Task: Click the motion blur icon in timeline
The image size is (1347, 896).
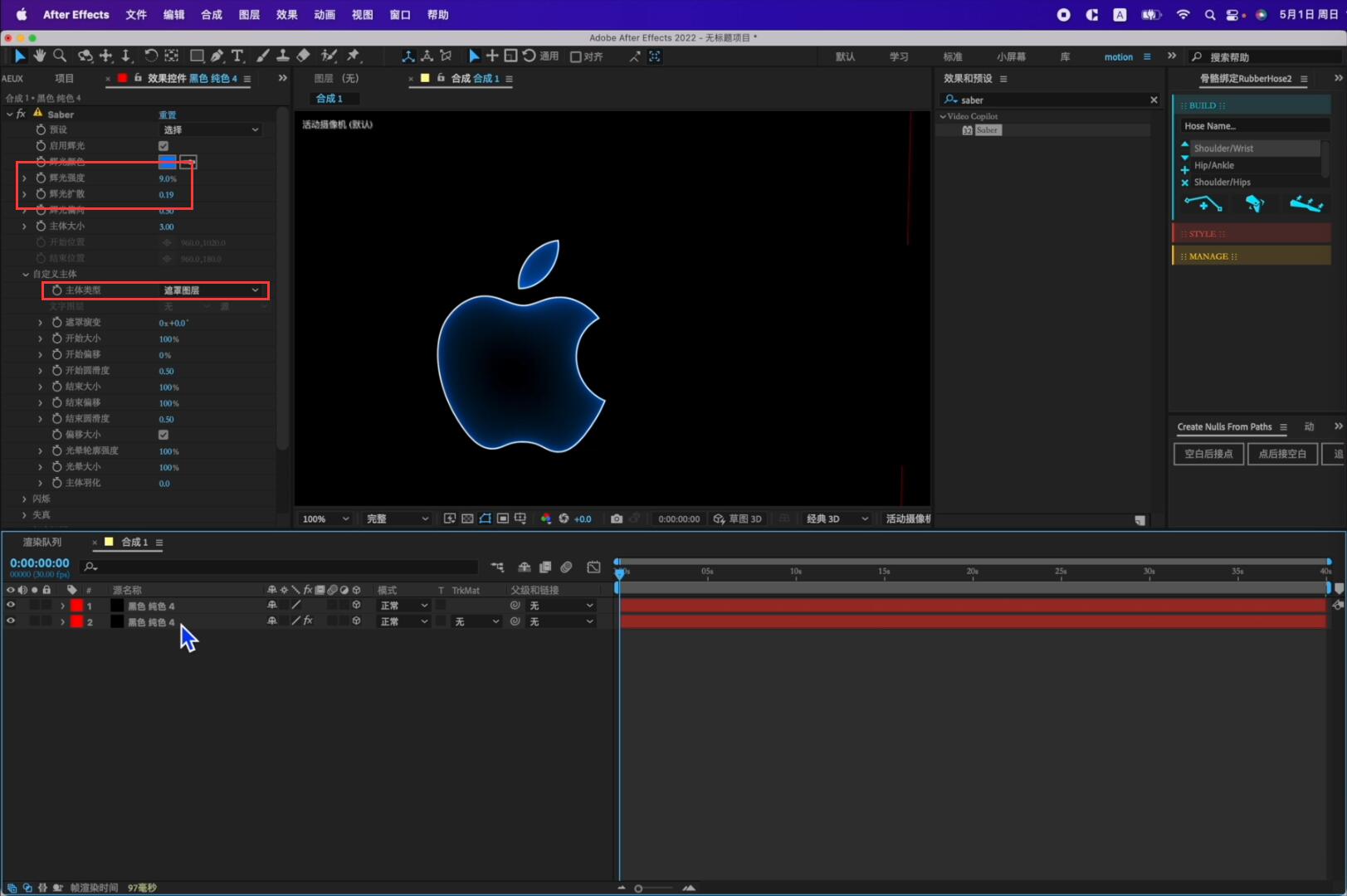Action: point(567,567)
